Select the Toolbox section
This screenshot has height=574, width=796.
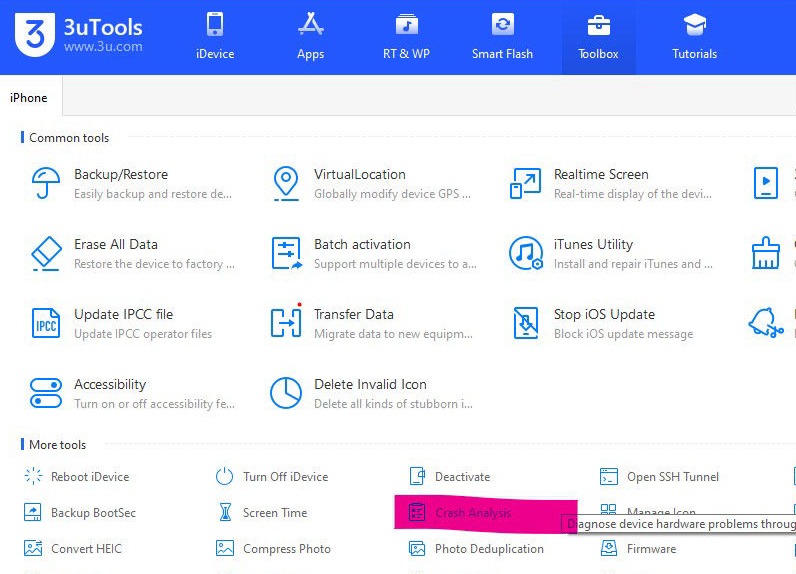coord(598,37)
